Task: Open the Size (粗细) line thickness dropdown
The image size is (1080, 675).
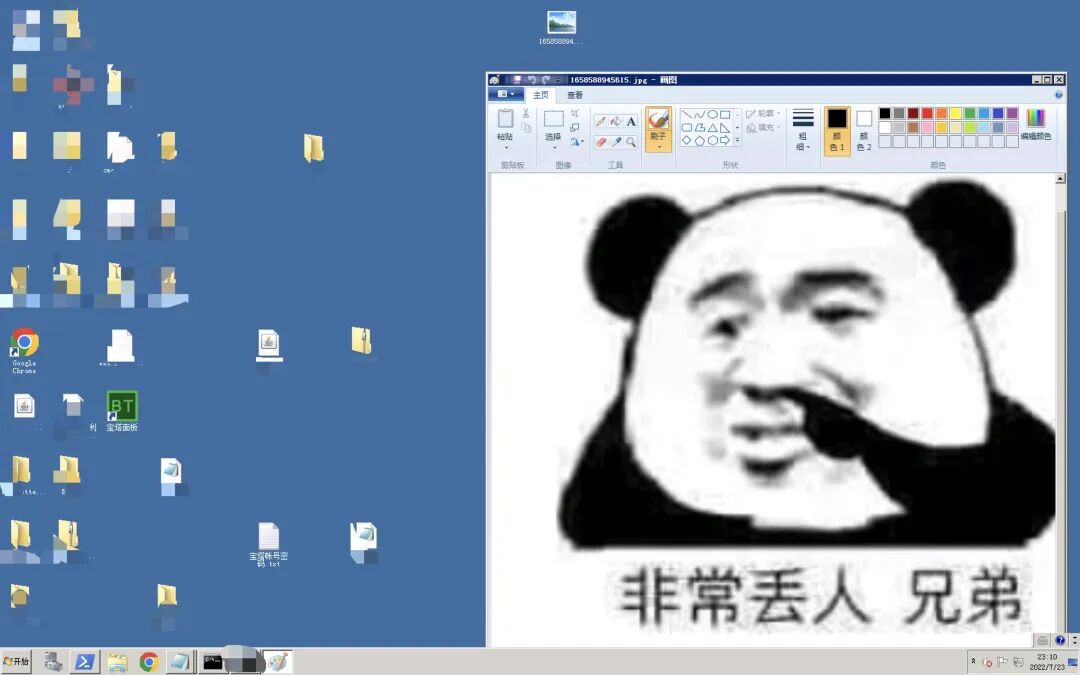Action: click(x=802, y=130)
